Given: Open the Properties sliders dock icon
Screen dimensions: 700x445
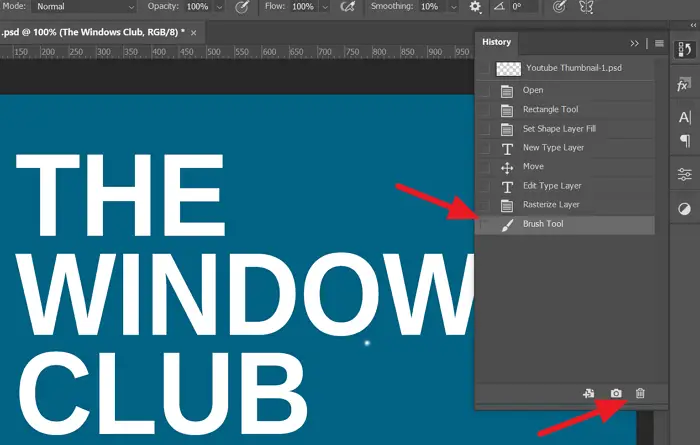Looking at the screenshot, I should point(684,174).
